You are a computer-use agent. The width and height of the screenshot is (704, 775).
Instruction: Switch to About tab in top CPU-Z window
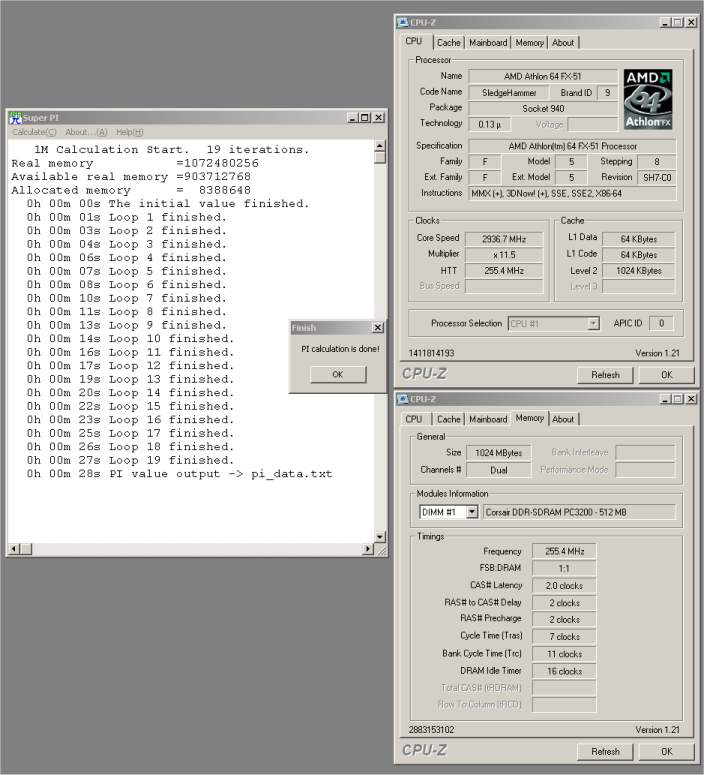pos(563,43)
